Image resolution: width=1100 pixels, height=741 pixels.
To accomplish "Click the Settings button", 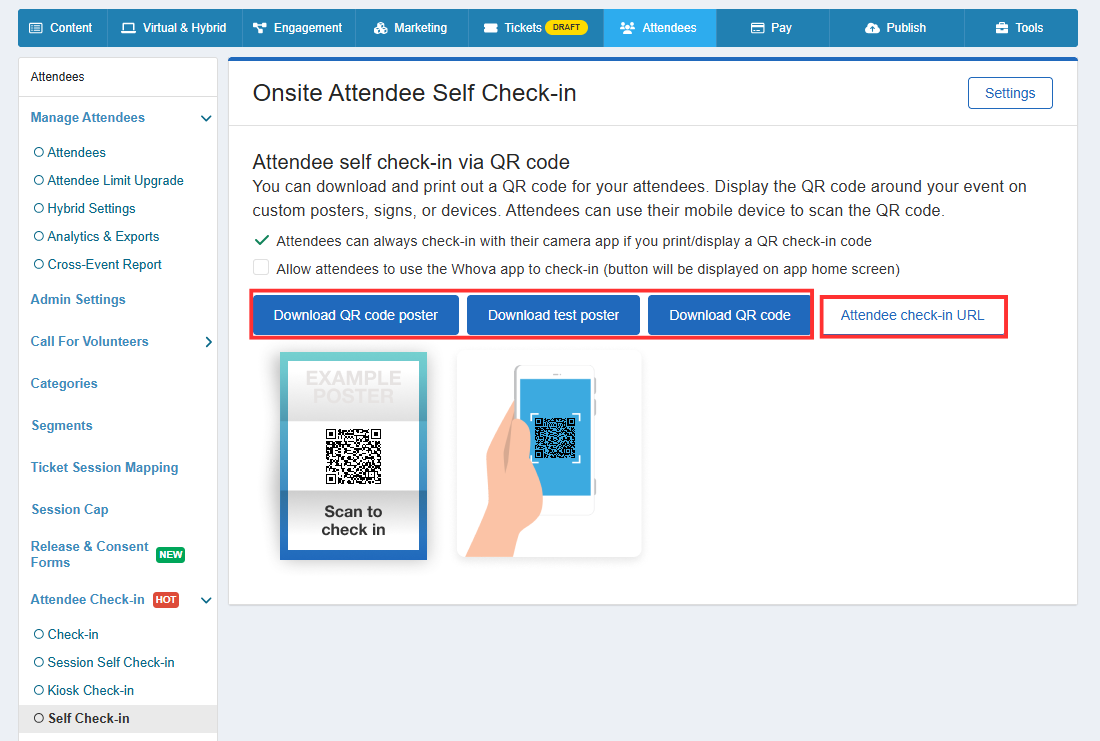I will click(1010, 93).
